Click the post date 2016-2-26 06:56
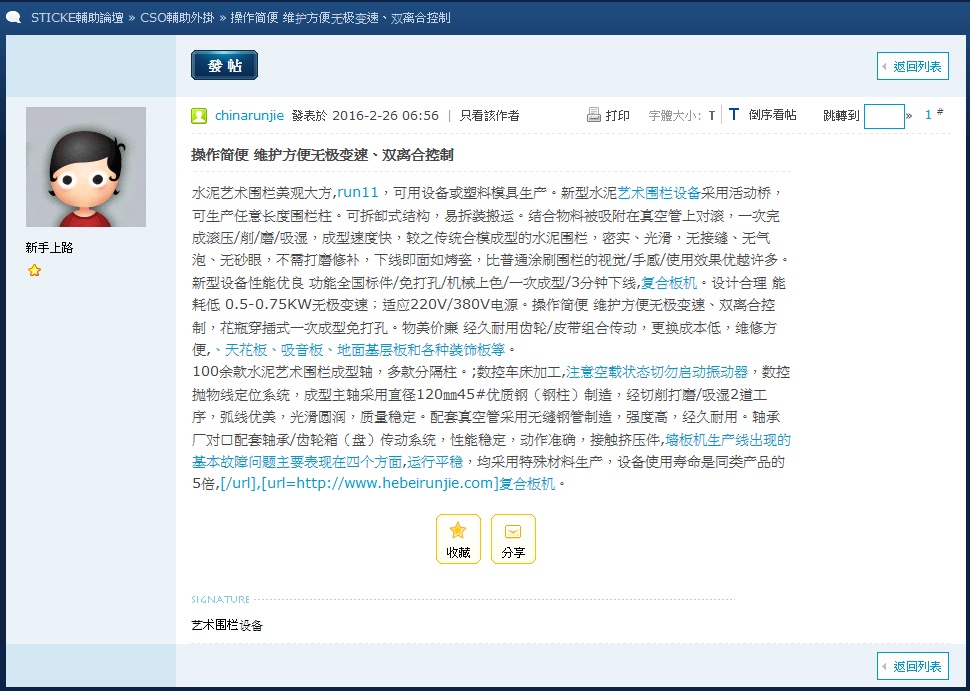The image size is (970, 691). [x=385, y=116]
